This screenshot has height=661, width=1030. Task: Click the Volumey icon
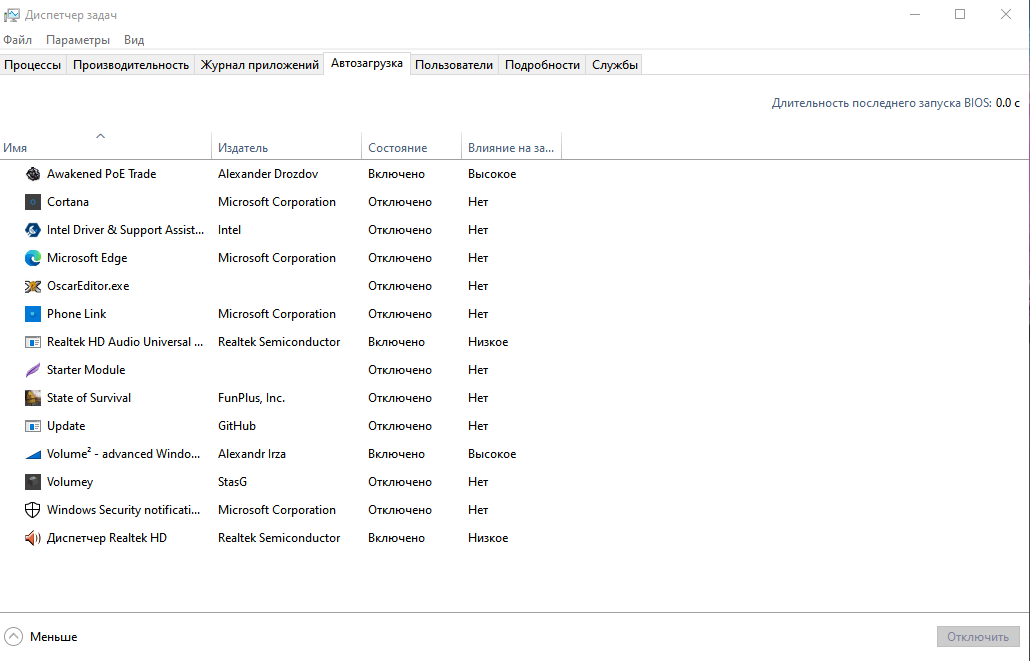coord(33,482)
